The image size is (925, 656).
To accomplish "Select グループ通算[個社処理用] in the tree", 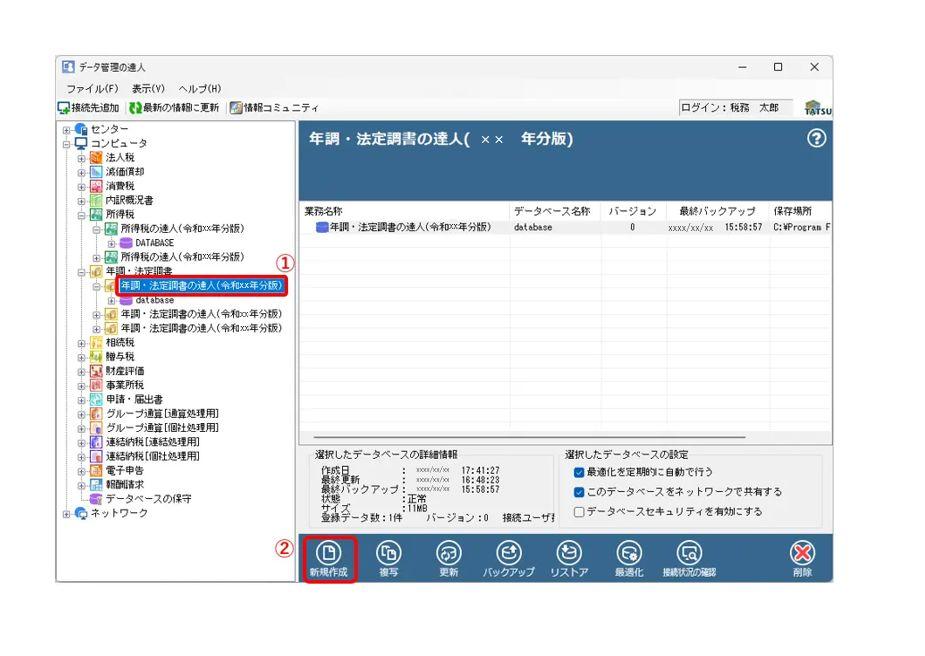I will pyautogui.click(x=162, y=428).
